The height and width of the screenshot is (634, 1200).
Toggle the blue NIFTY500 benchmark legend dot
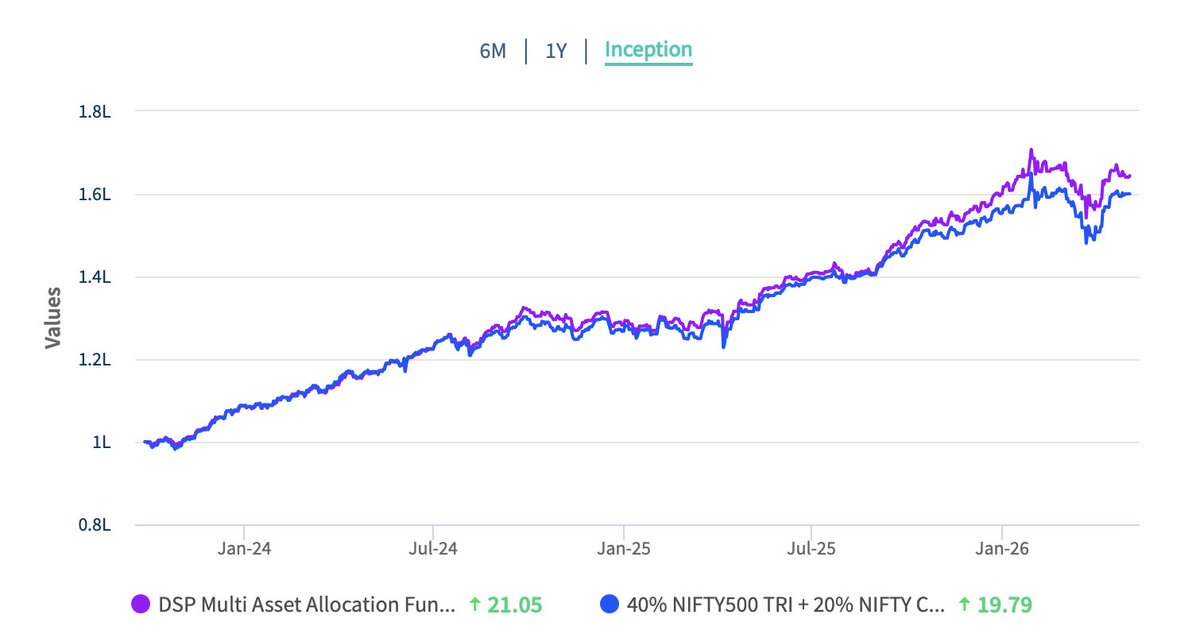[x=608, y=604]
